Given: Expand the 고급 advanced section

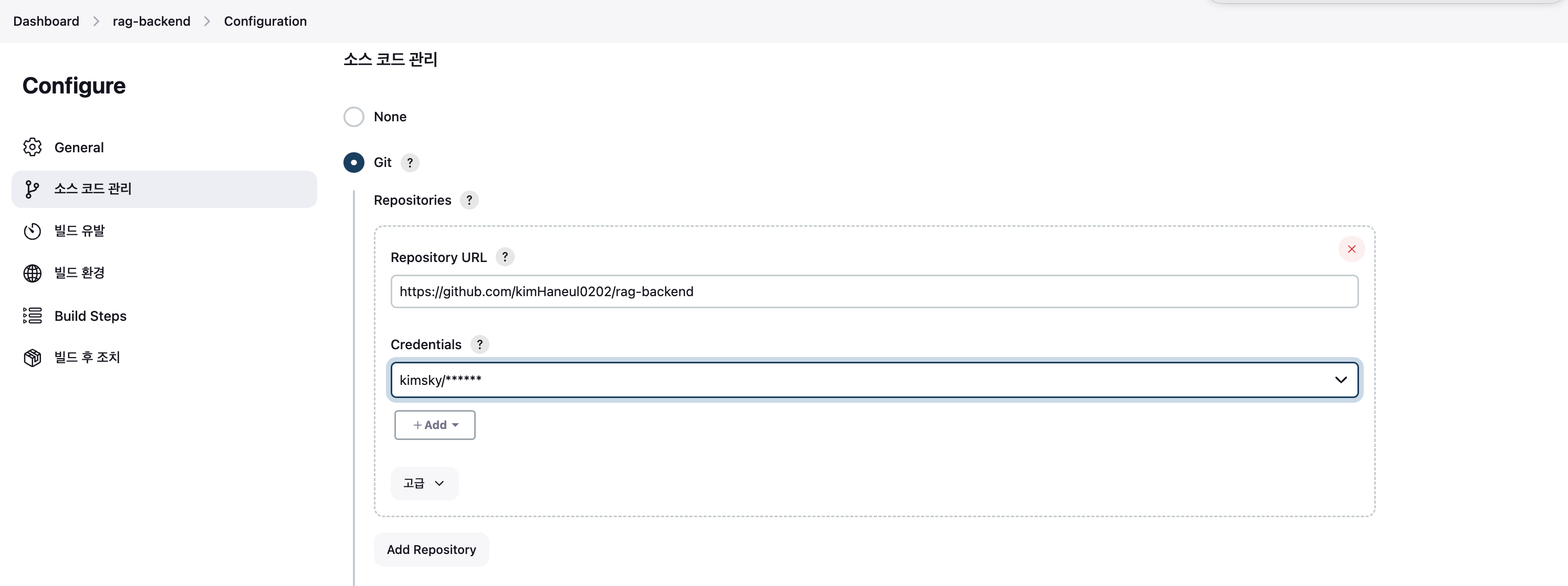Looking at the screenshot, I should [424, 483].
